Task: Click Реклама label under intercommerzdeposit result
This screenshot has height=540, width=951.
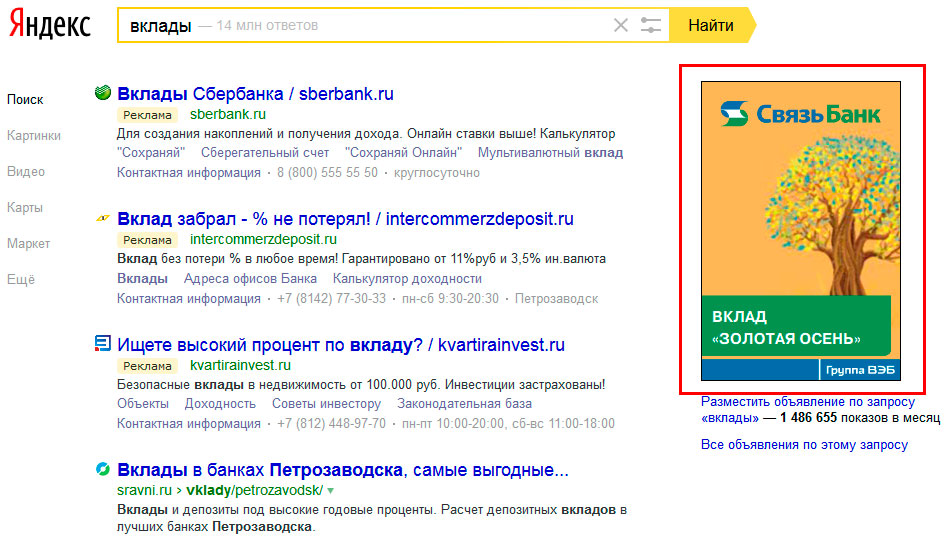Action: 147,240
